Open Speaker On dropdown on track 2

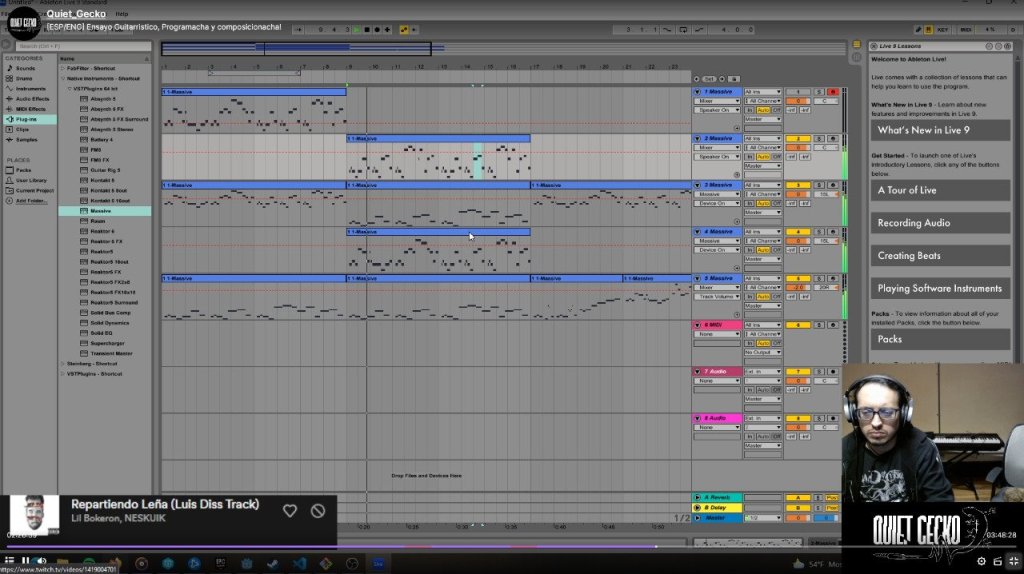click(x=718, y=157)
